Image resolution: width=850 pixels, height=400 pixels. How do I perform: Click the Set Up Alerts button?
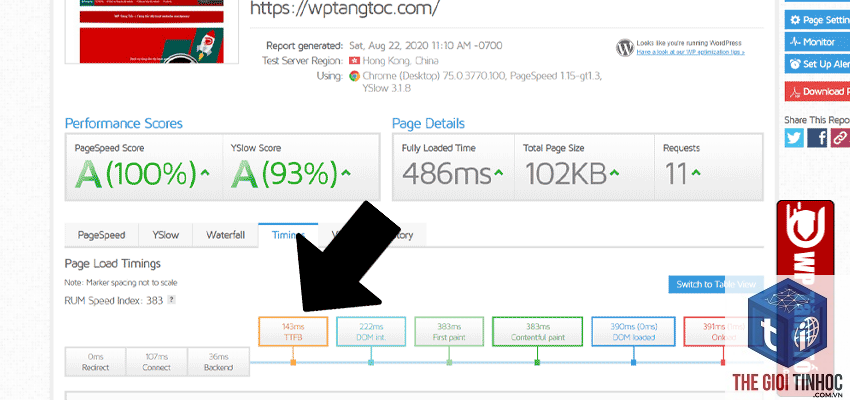(817, 64)
